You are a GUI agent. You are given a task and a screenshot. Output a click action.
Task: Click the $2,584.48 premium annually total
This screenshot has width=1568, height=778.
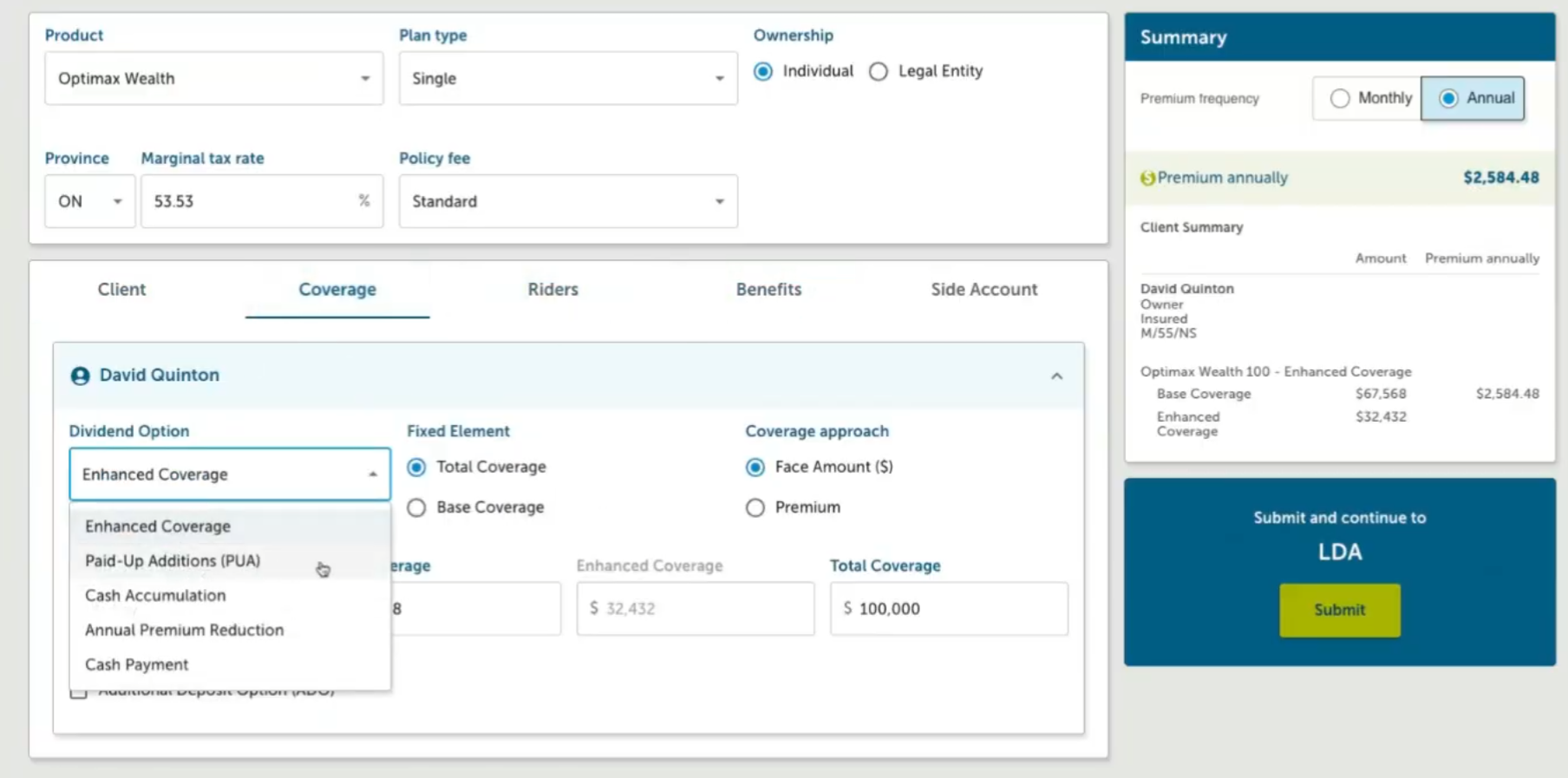tap(1501, 178)
